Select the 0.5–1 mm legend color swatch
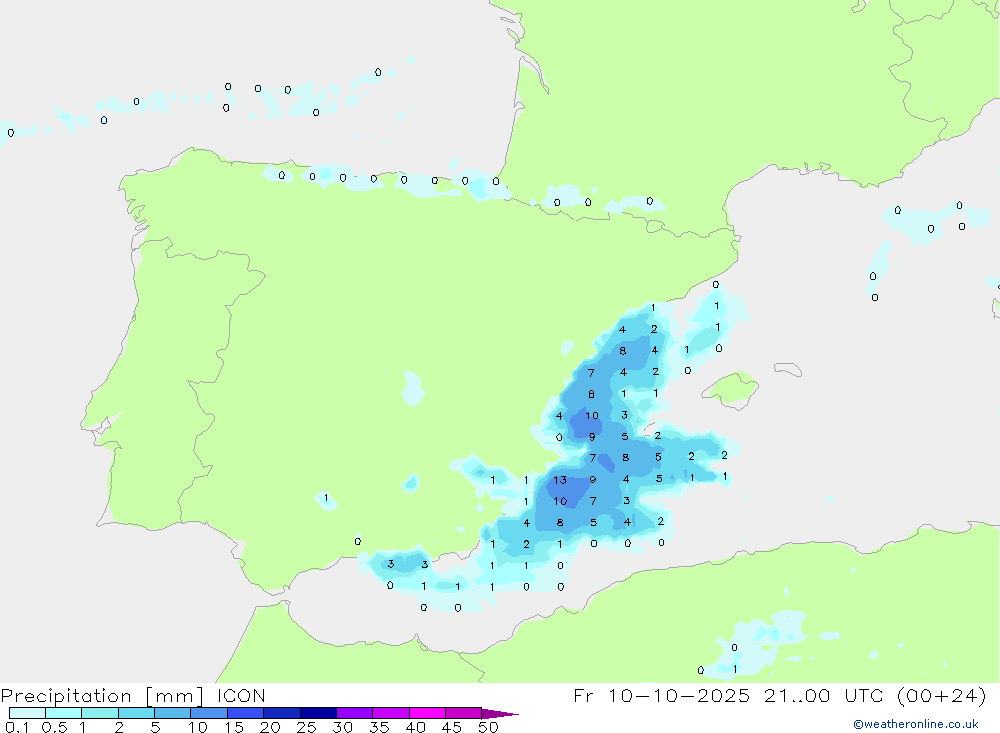1000x733 pixels. [x=64, y=713]
